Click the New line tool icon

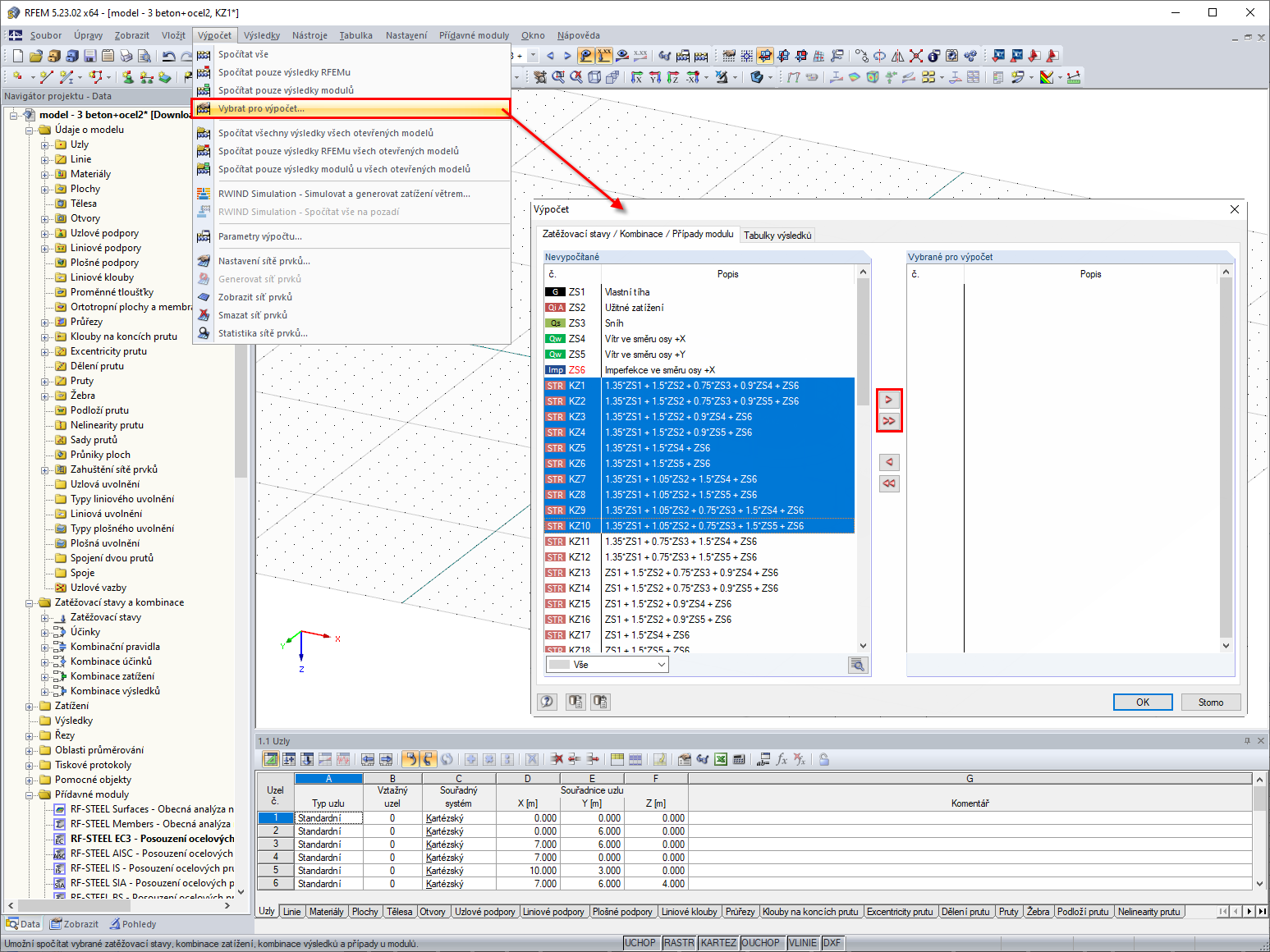click(x=47, y=77)
